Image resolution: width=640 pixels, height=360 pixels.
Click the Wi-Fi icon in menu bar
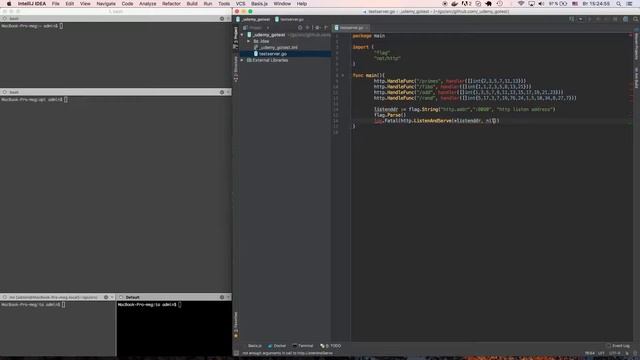click(521, 4)
